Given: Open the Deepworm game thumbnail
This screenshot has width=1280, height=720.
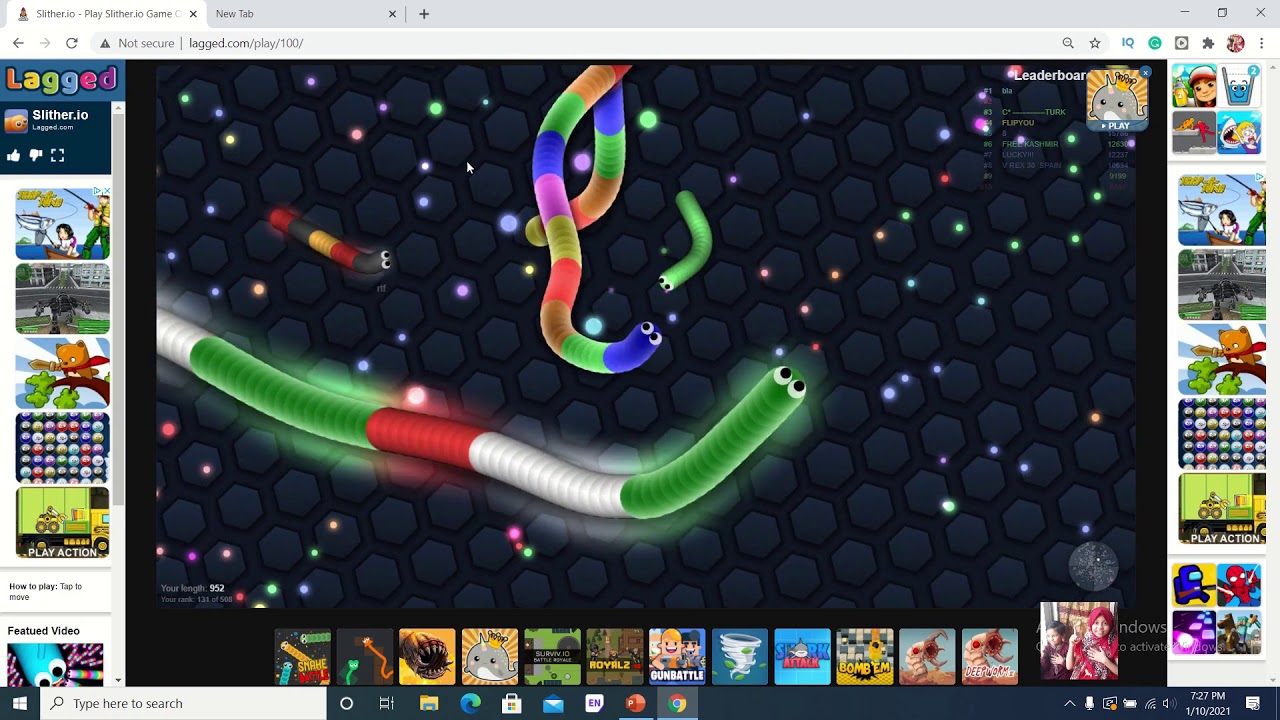Looking at the screenshot, I should coord(990,657).
